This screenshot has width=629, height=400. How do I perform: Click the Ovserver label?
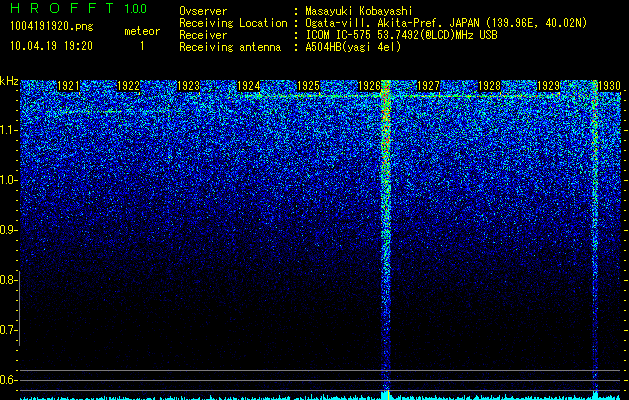[203, 11]
